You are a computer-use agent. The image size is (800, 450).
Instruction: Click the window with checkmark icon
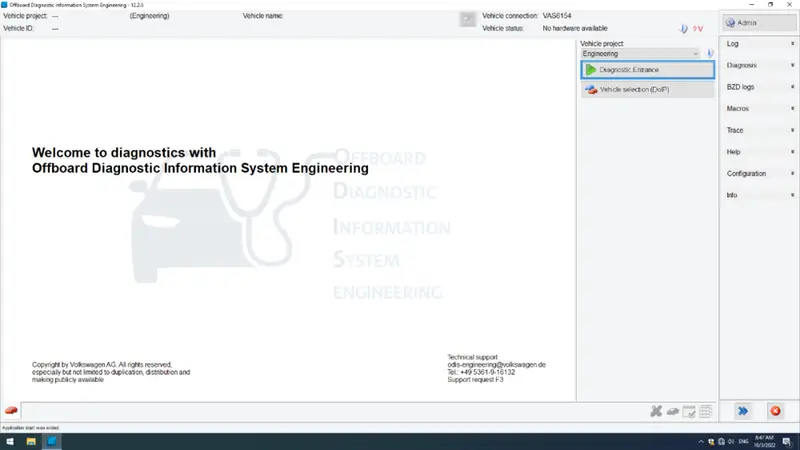coord(689,411)
